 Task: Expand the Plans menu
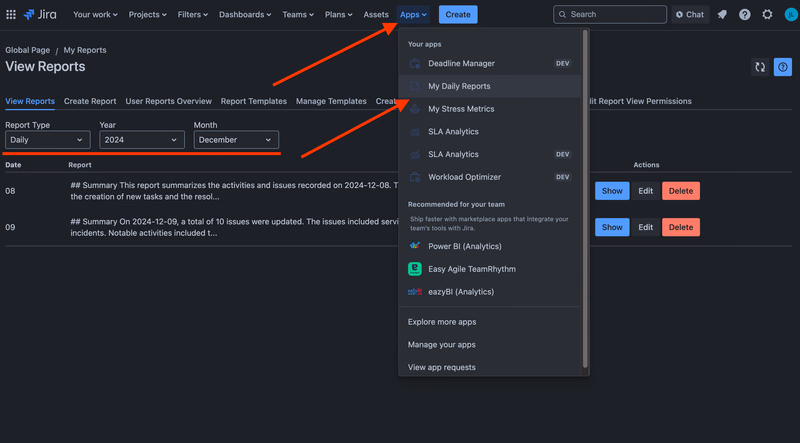point(339,14)
